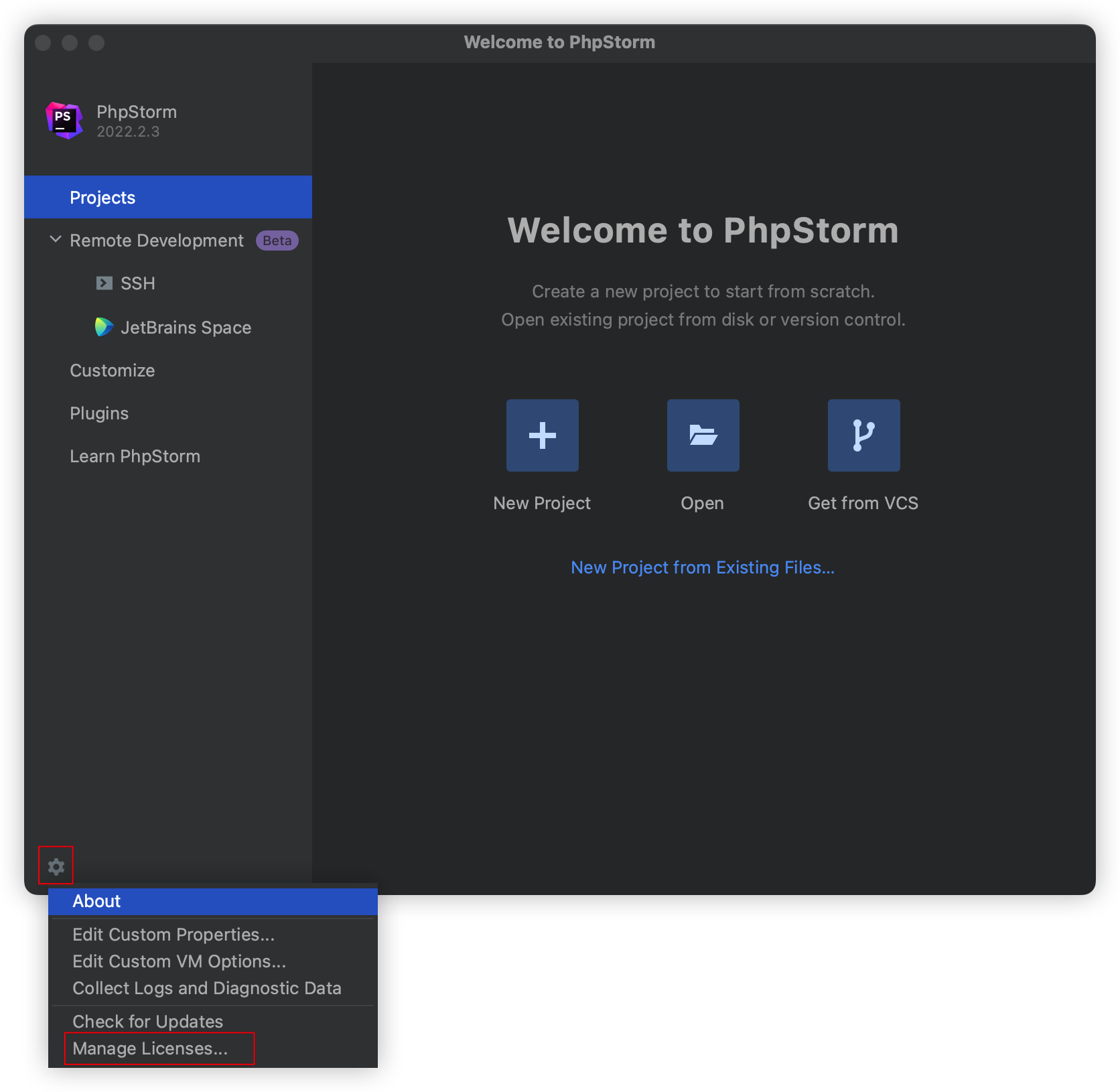The height and width of the screenshot is (1092, 1120).
Task: Collapse the Remote Development section
Action: tap(56, 240)
